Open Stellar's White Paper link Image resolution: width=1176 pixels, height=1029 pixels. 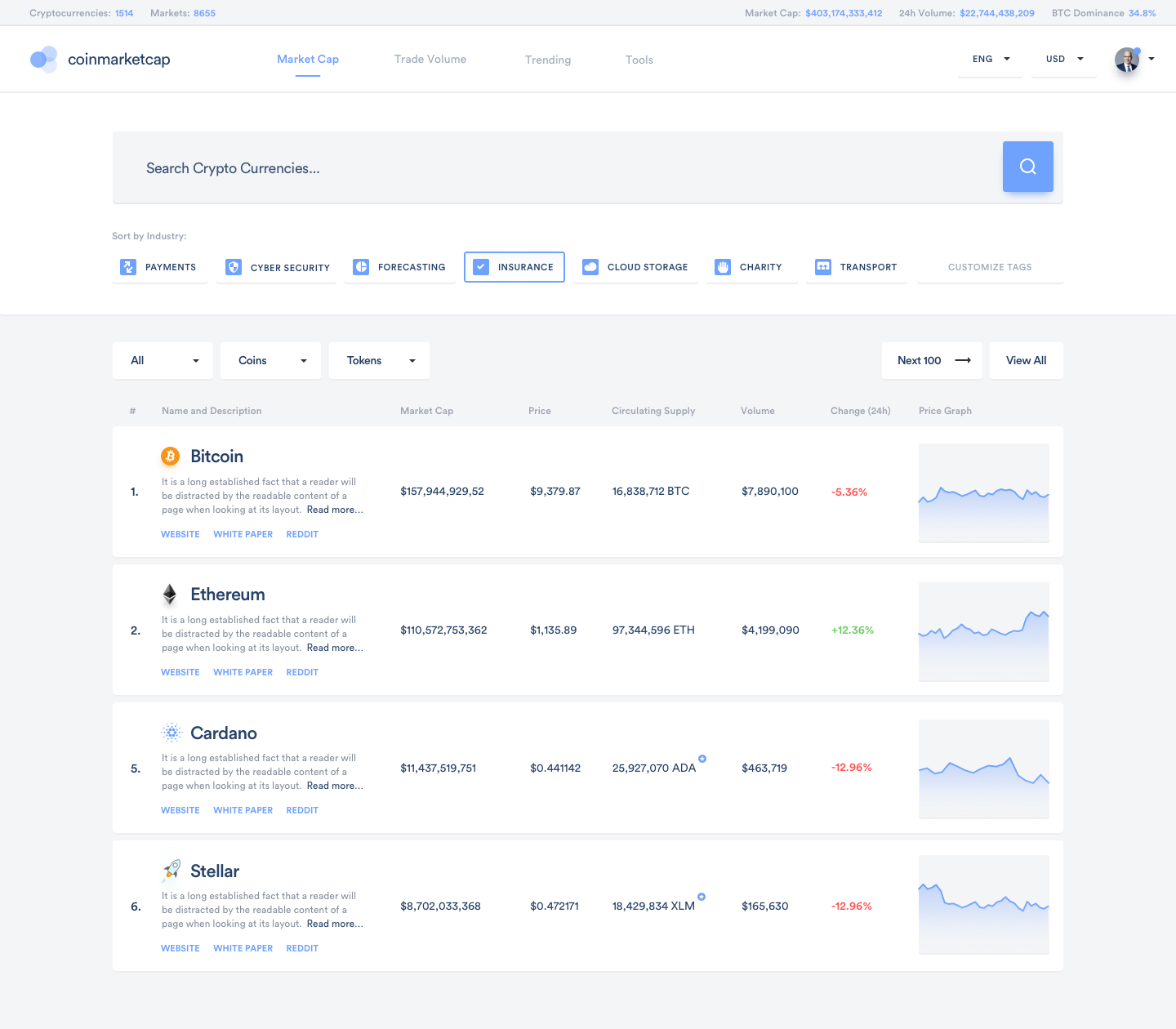point(243,948)
